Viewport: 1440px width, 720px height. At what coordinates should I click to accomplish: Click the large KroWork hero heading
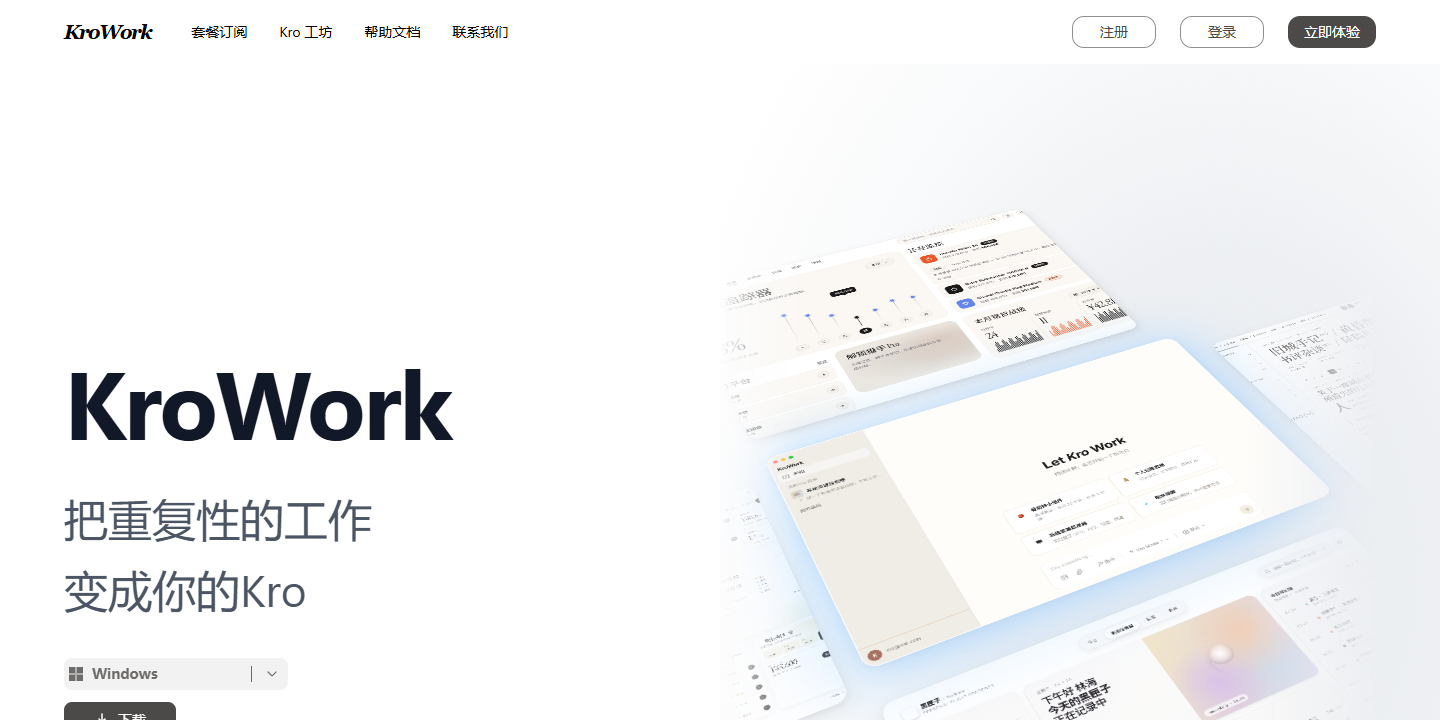tap(259, 408)
